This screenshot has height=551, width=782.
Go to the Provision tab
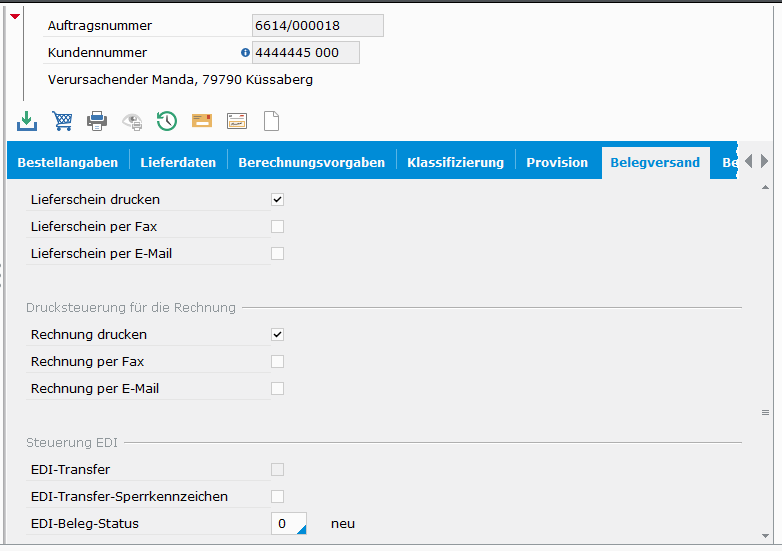557,163
